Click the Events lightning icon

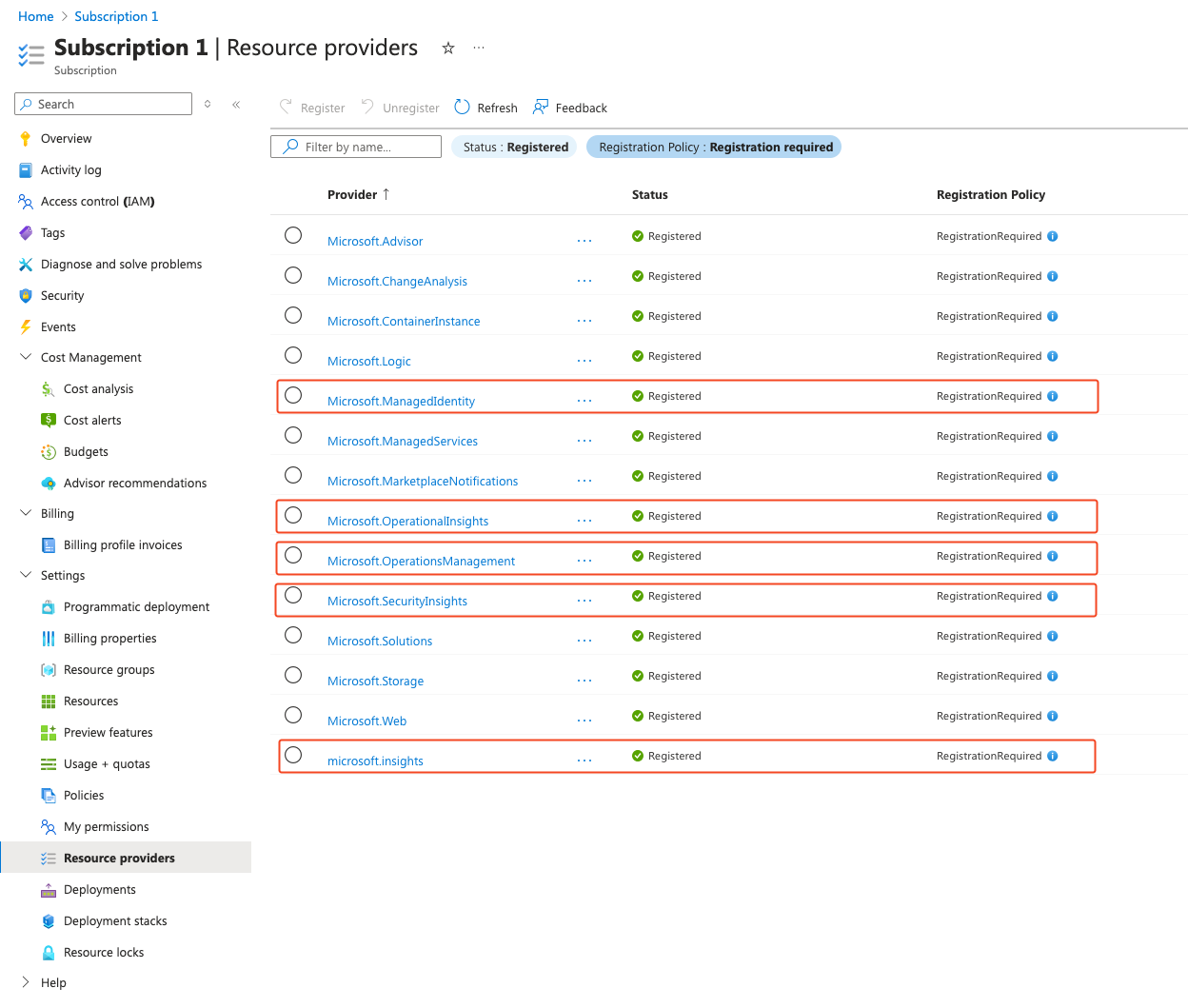(26, 327)
